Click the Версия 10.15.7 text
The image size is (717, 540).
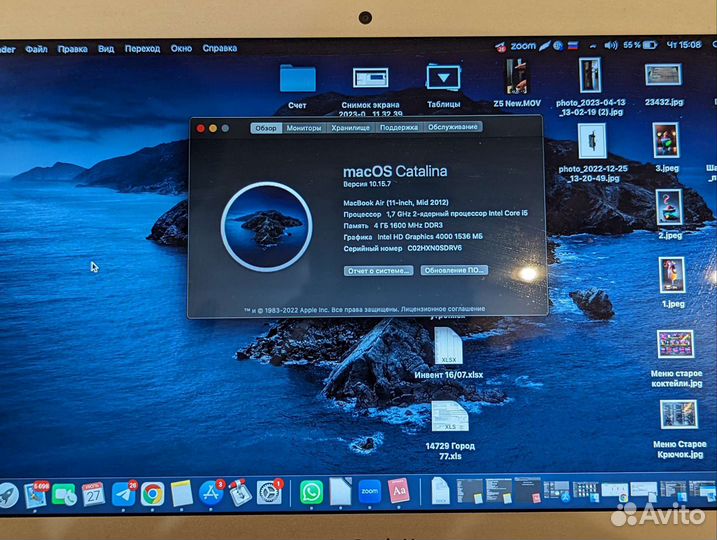(367, 184)
